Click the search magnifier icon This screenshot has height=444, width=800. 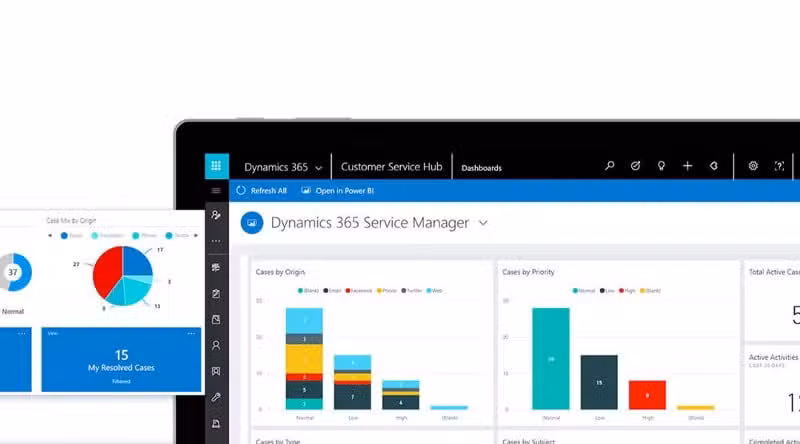pos(610,165)
